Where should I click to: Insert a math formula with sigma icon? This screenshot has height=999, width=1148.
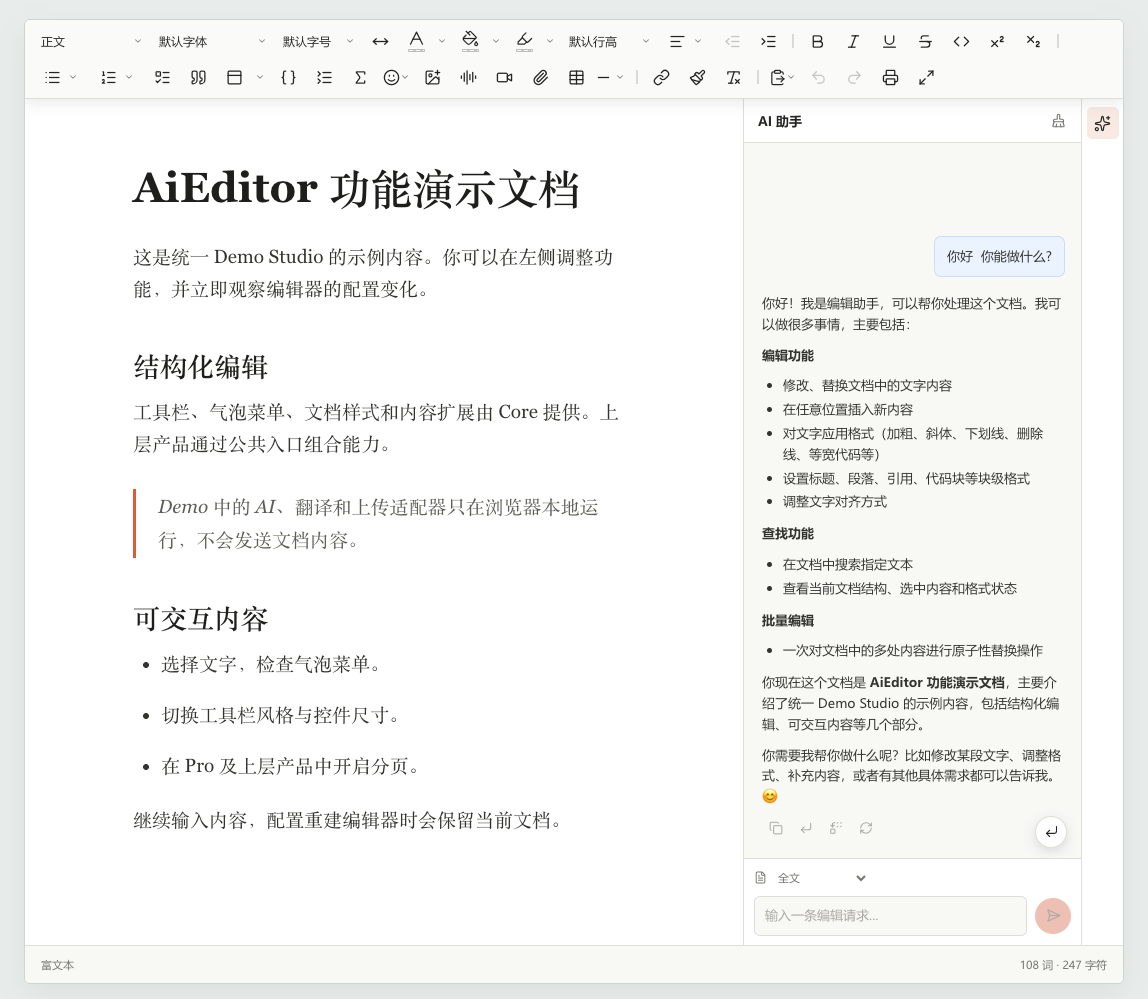(360, 78)
